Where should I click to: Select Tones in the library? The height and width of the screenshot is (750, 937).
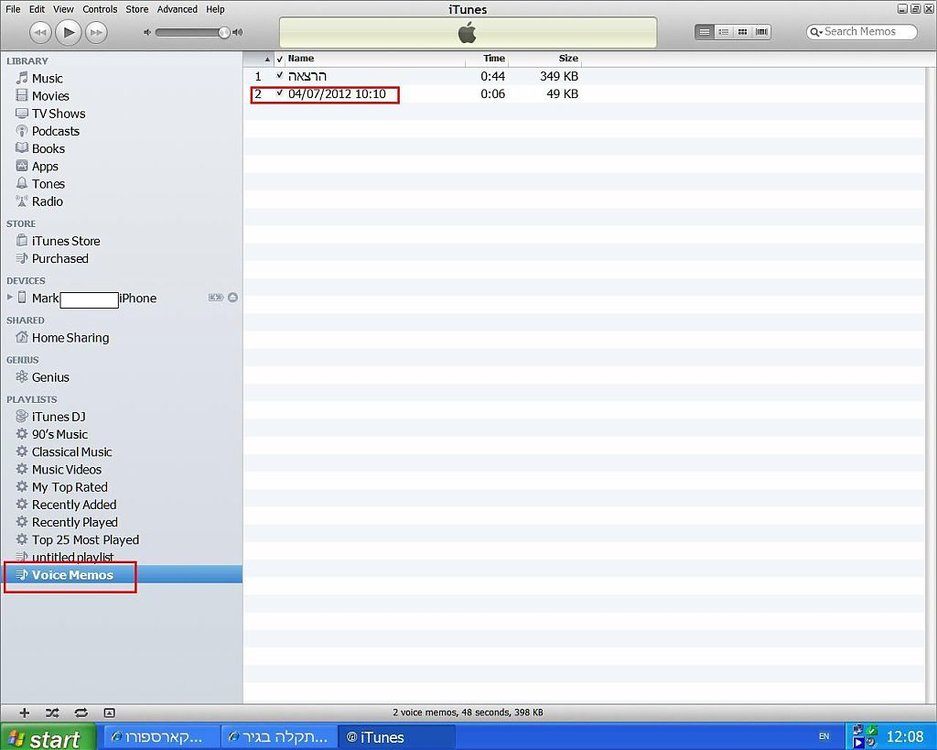48,184
